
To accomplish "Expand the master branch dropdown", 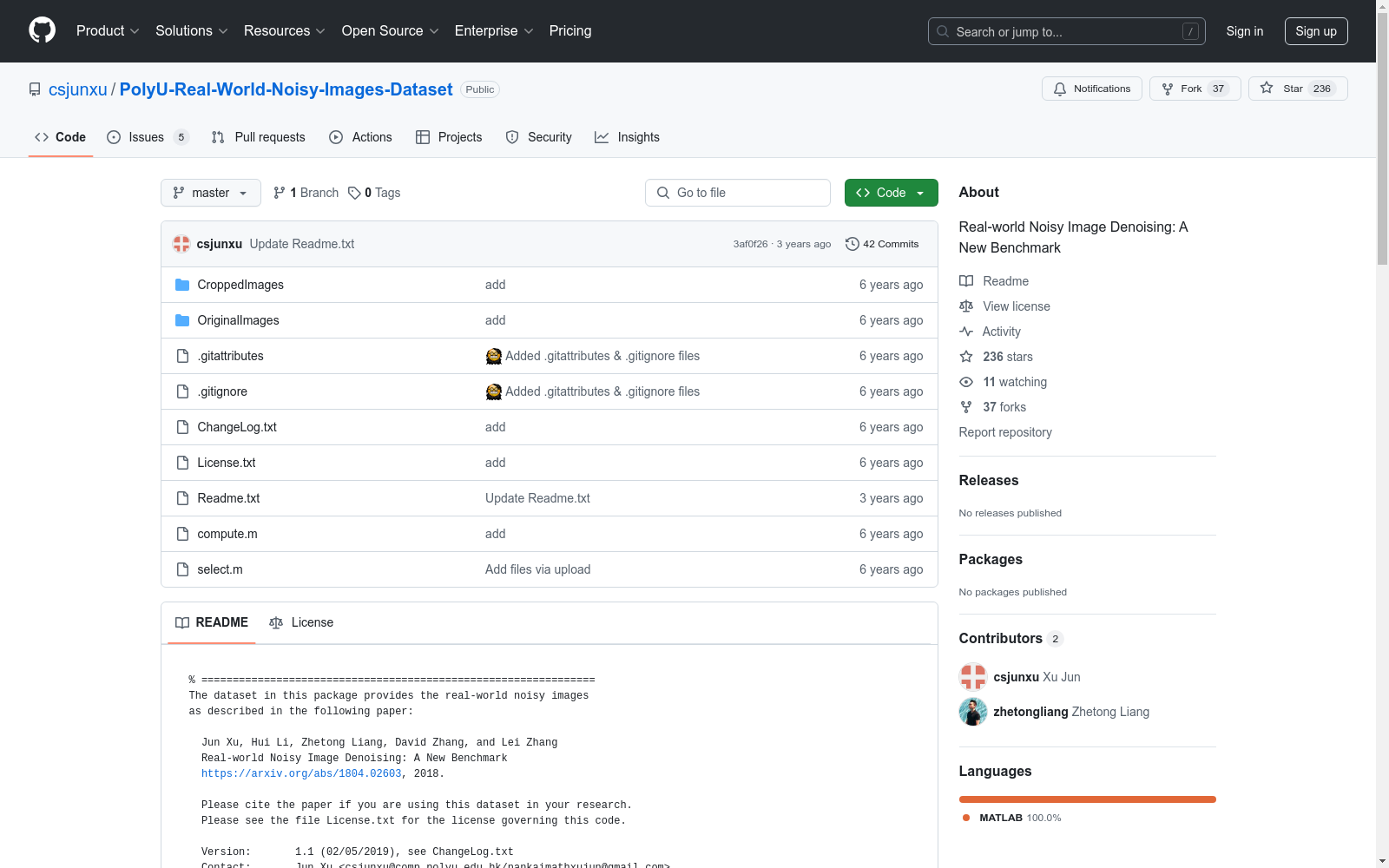I will coord(211,193).
